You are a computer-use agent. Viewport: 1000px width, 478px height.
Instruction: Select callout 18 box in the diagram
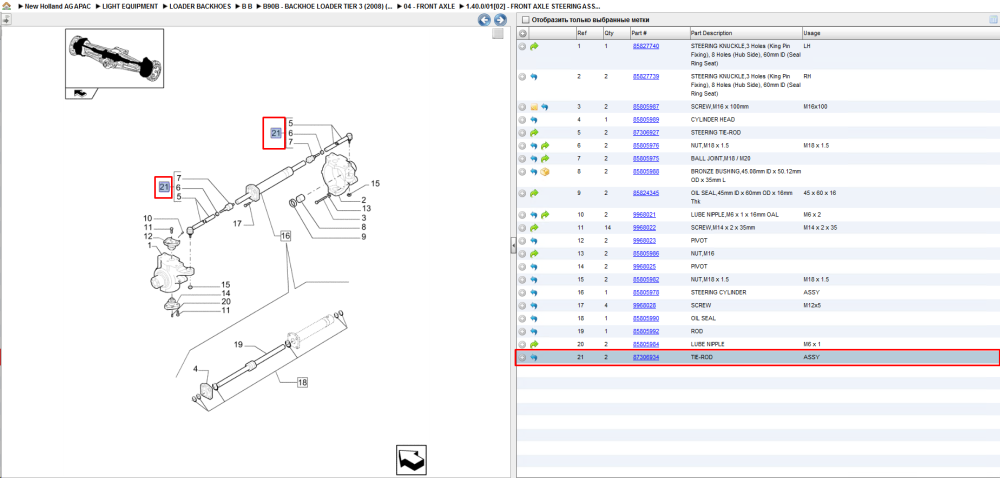tap(302, 383)
